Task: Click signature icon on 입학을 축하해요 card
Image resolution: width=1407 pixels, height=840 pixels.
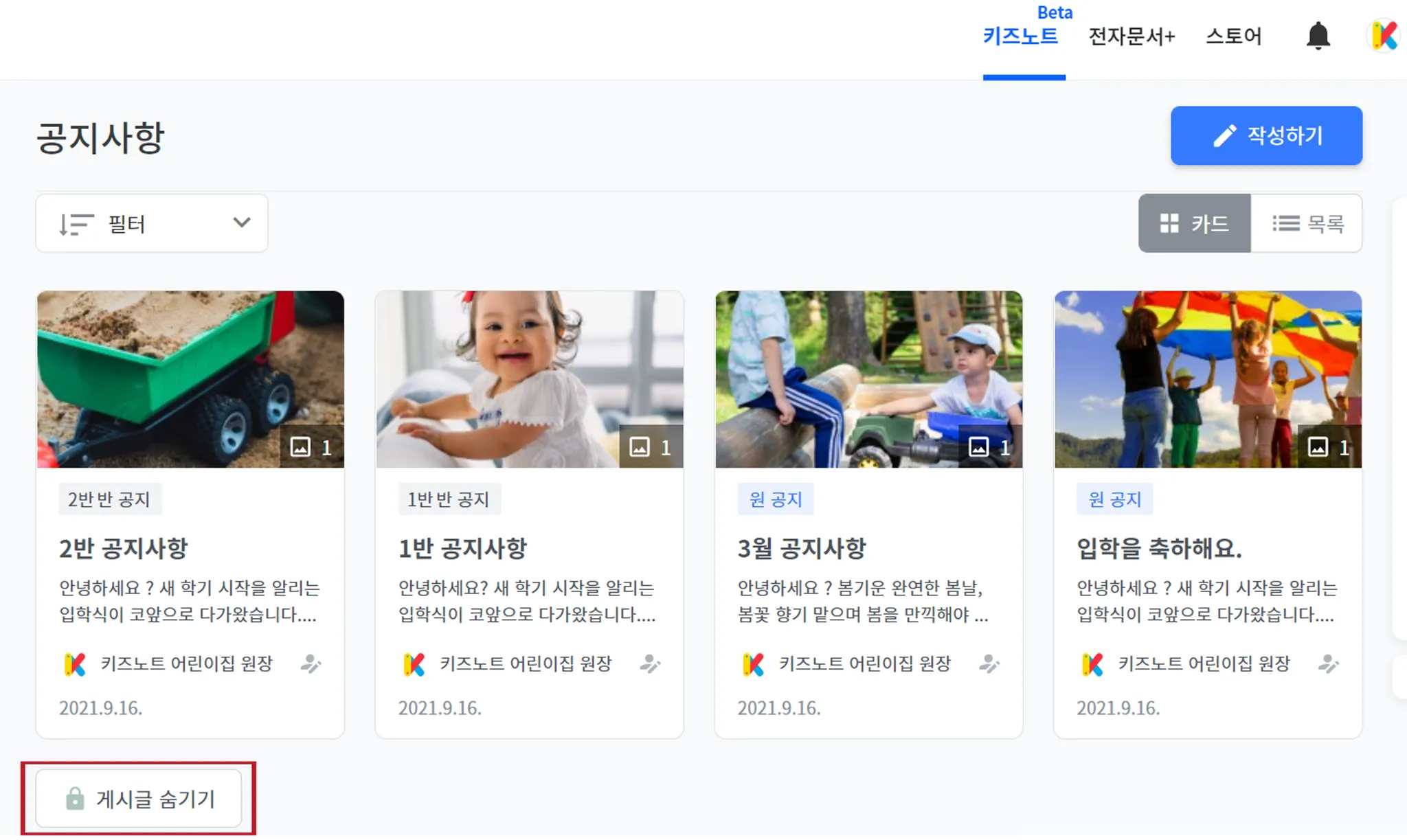Action: click(1328, 663)
